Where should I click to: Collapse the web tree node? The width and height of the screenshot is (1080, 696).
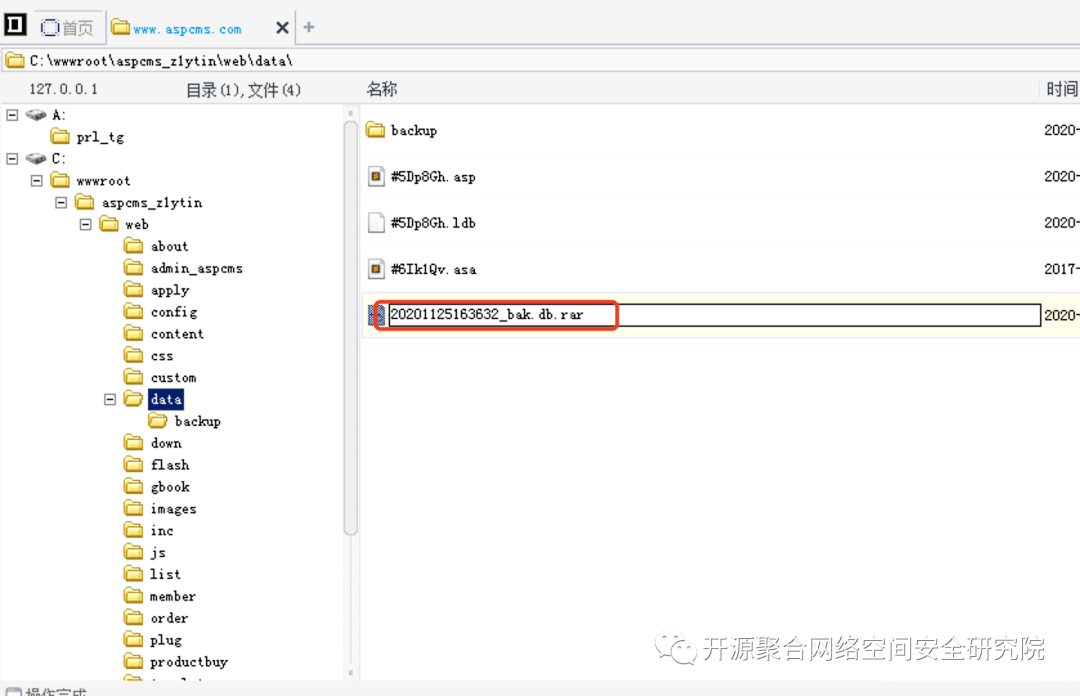pyautogui.click(x=85, y=225)
